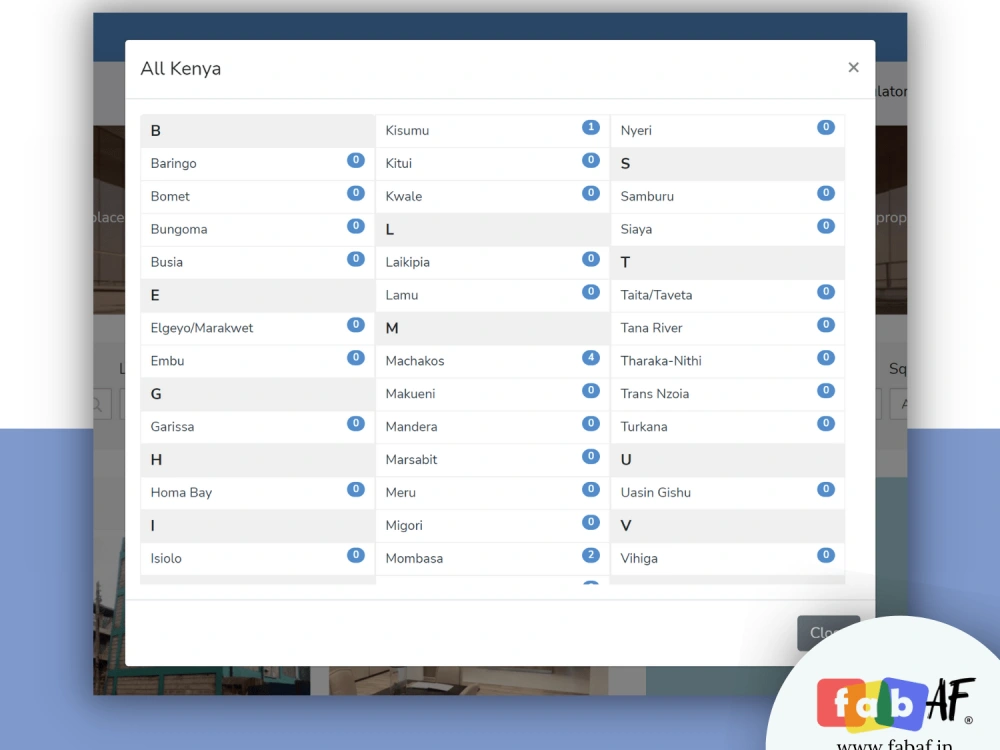Select Uasin Gishu county
1000x750 pixels.
[728, 492]
